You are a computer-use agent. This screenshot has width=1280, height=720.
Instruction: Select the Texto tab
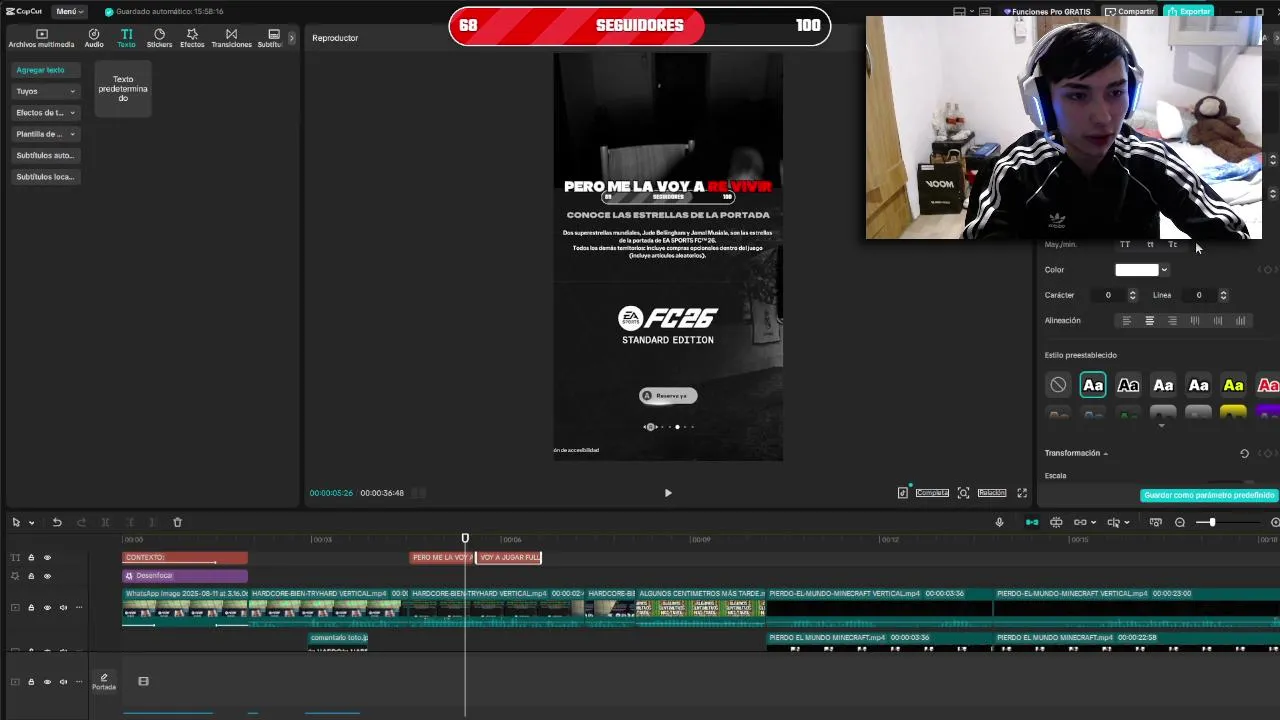[126, 39]
